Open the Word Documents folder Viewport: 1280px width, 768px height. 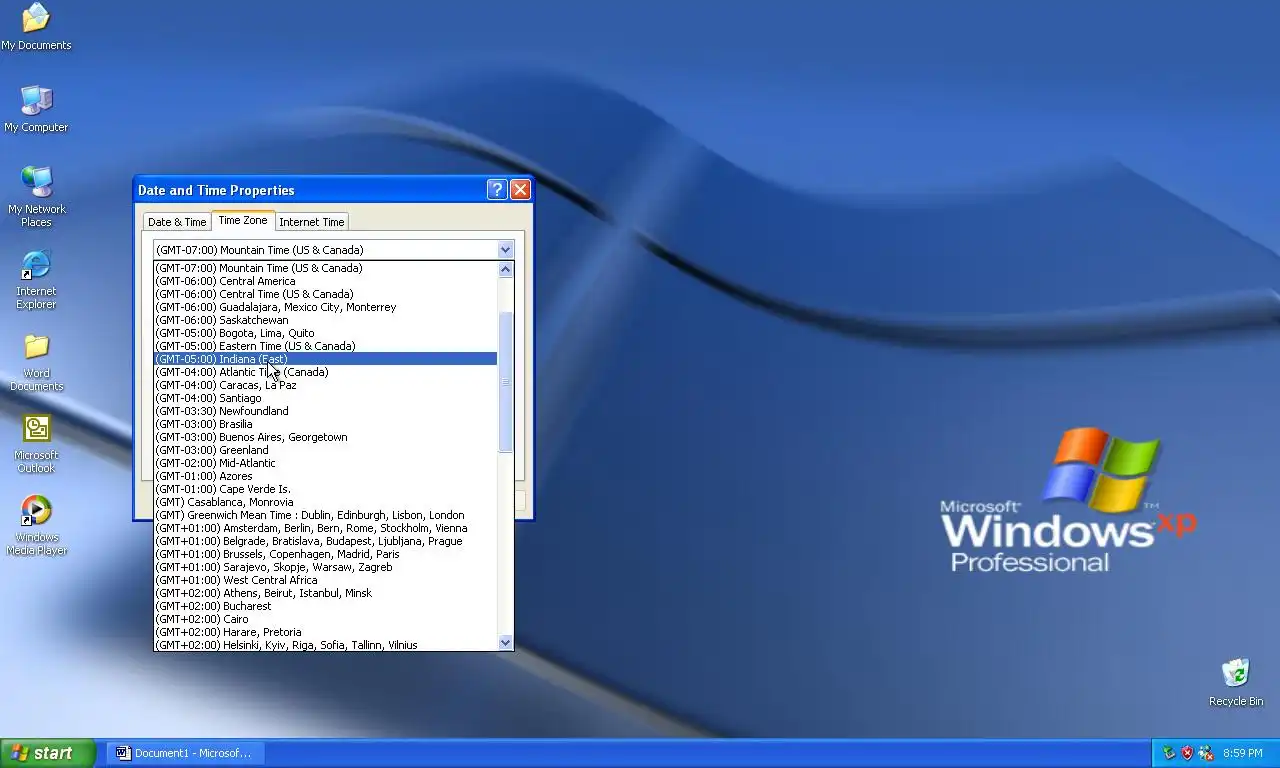pos(36,361)
